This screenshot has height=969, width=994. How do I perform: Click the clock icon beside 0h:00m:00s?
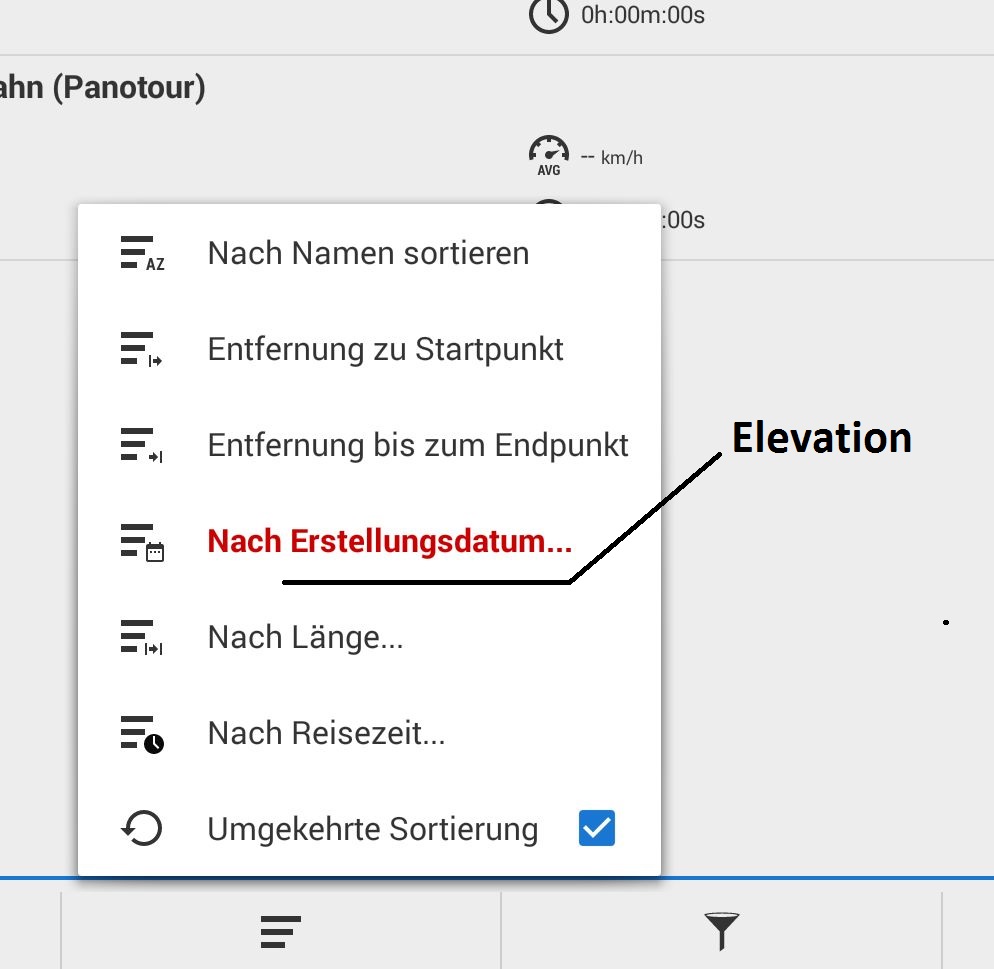549,16
